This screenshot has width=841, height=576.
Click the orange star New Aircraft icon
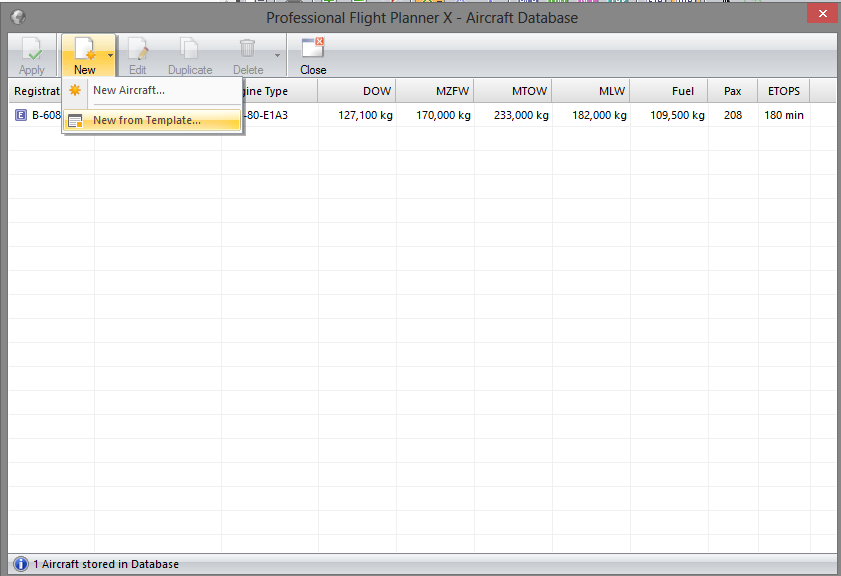click(x=75, y=90)
